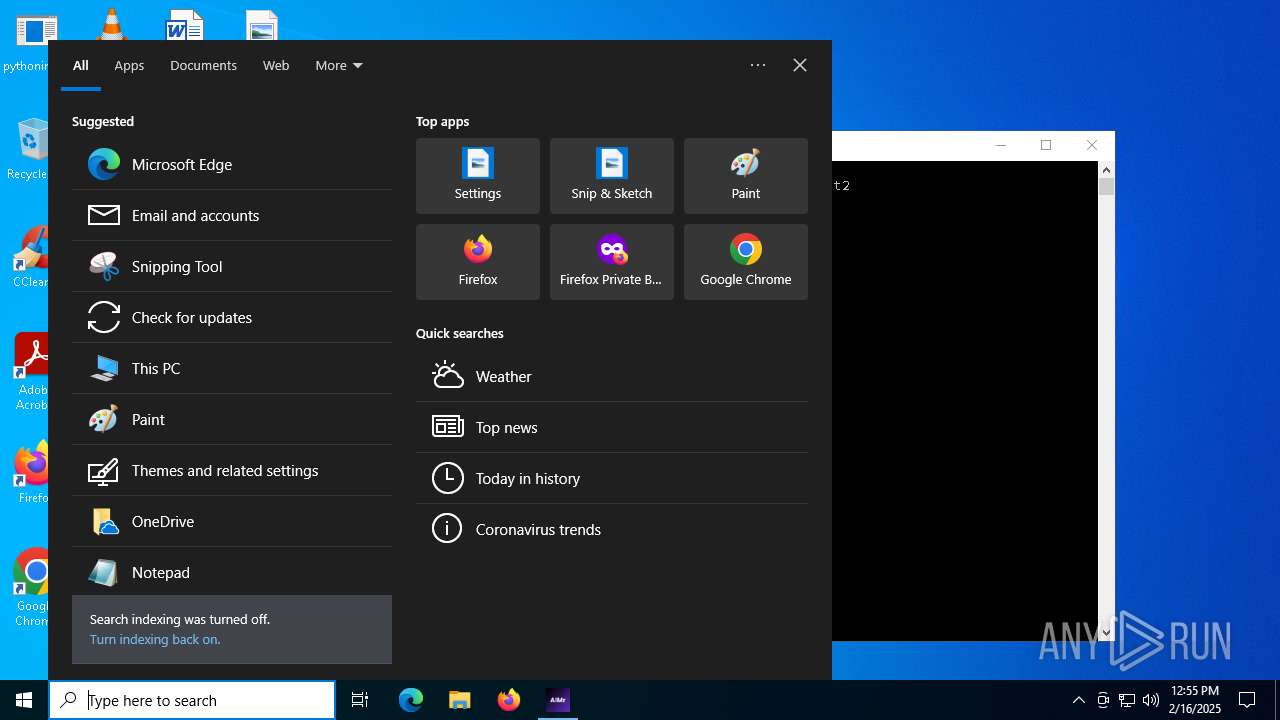This screenshot has height=720, width=1280.
Task: Open File Explorer from taskbar
Action: click(460, 700)
